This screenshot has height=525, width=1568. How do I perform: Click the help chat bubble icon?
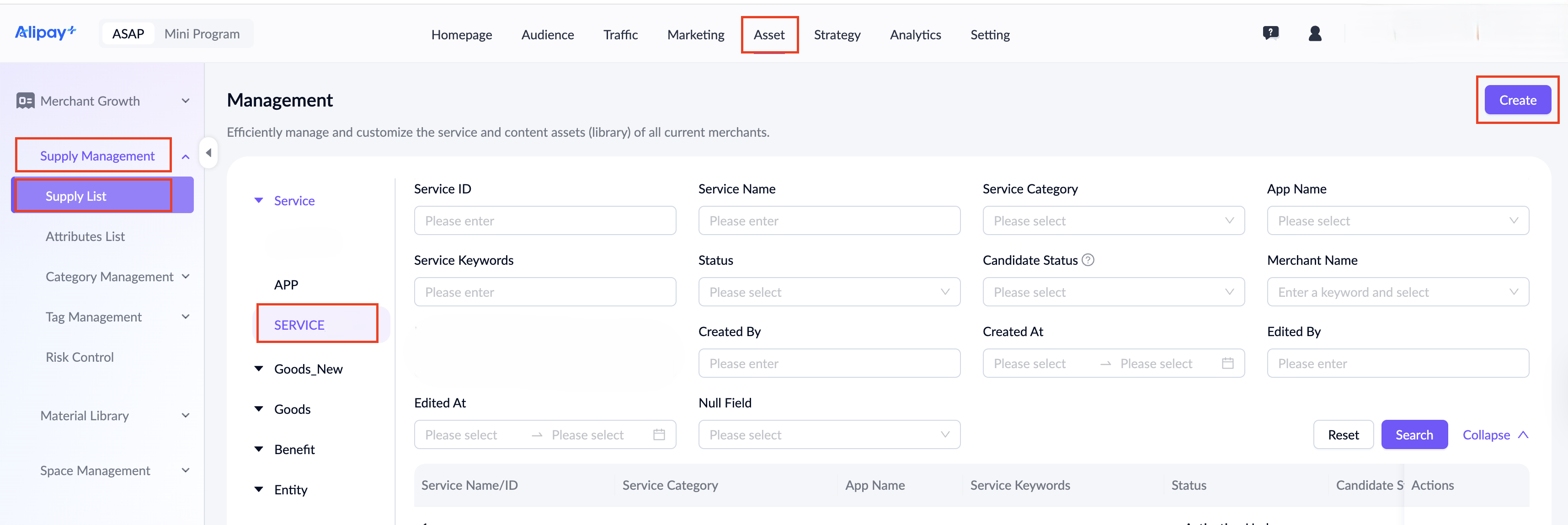pyautogui.click(x=1270, y=33)
